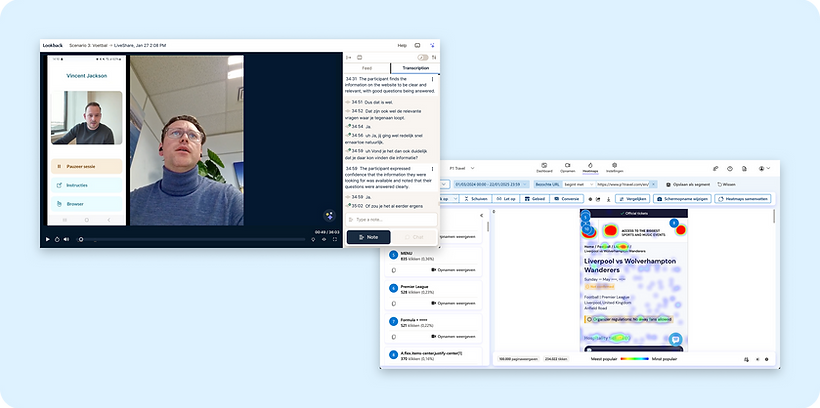Select the 'Let op' heatmap type
This screenshot has width=820, height=408.
[504, 199]
